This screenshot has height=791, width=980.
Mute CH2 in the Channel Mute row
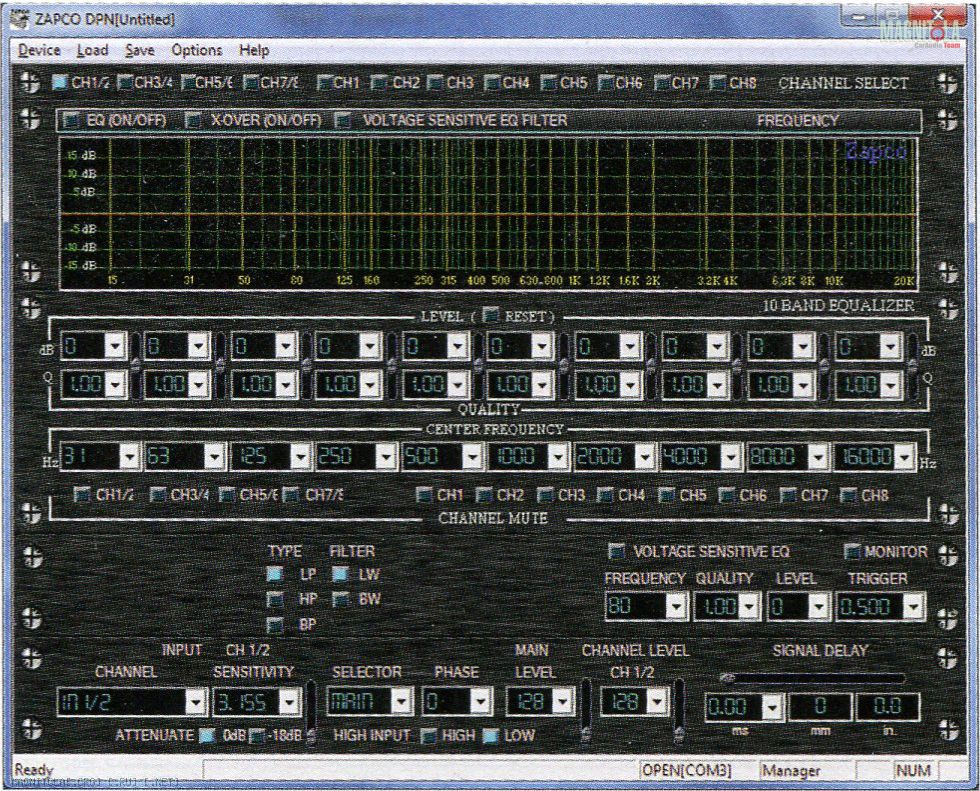click(x=483, y=495)
